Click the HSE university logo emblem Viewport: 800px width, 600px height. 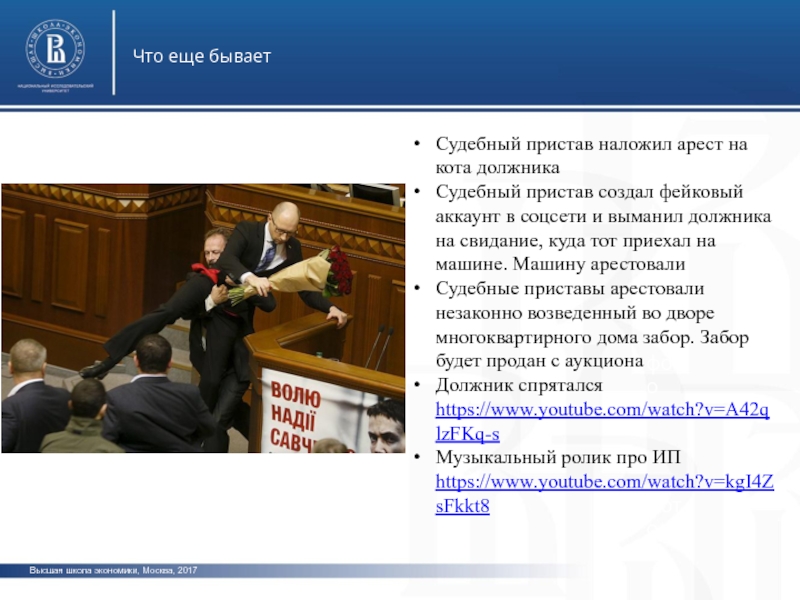click(55, 49)
